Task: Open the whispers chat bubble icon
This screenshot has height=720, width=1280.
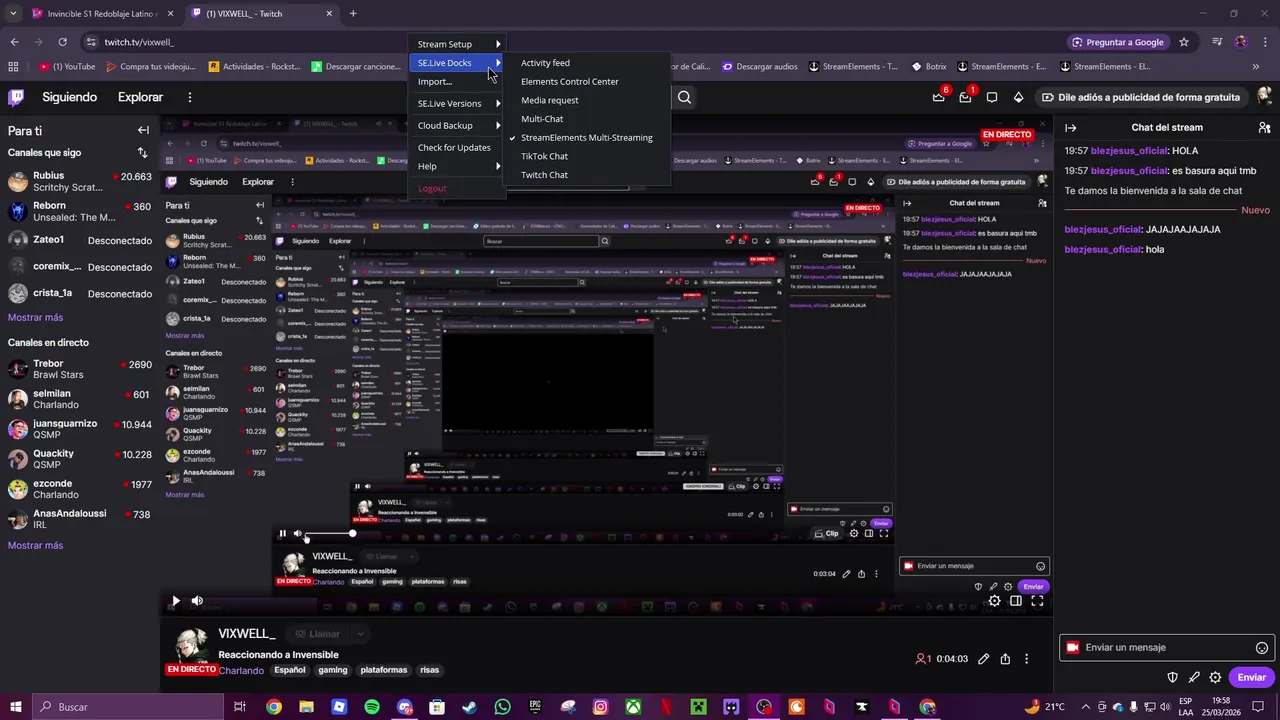Action: 992,97
